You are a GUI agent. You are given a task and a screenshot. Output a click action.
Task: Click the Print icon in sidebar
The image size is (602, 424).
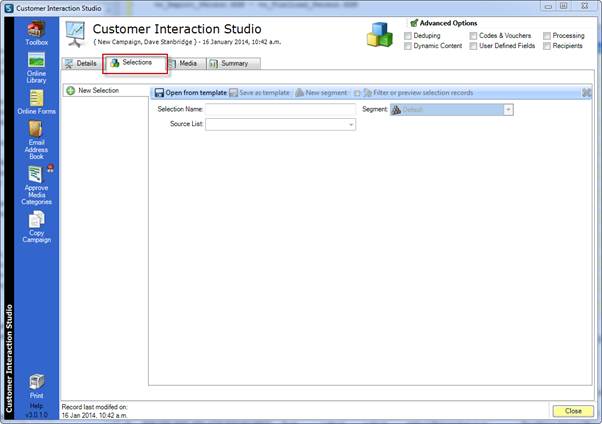pyautogui.click(x=37, y=382)
